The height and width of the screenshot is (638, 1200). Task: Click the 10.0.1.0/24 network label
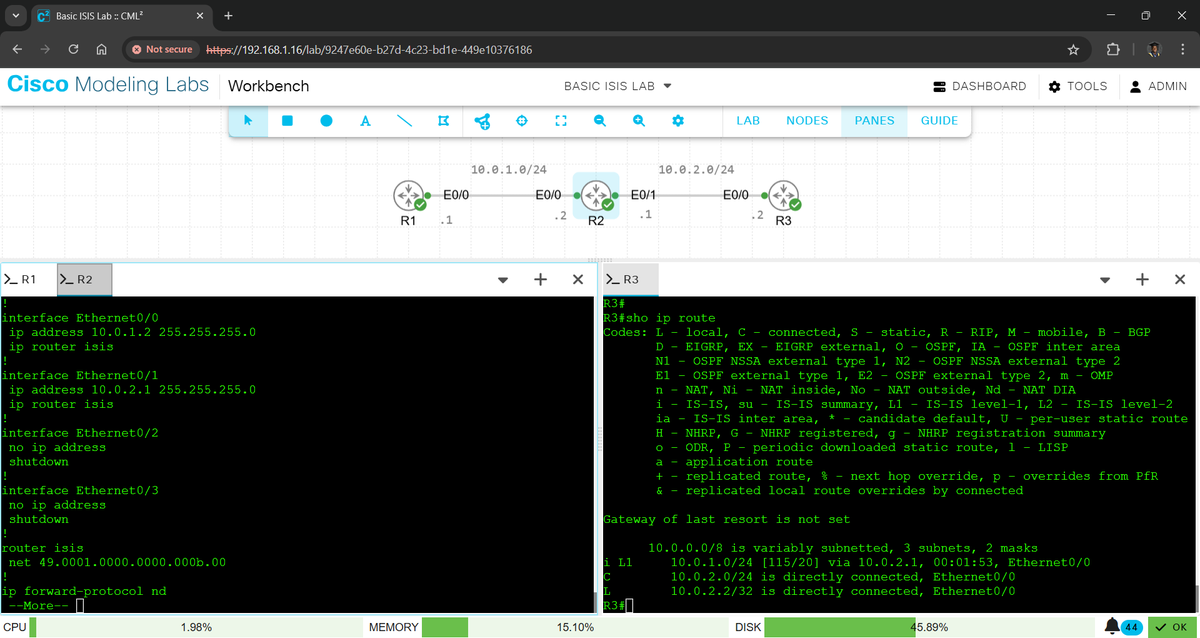pyautogui.click(x=508, y=170)
